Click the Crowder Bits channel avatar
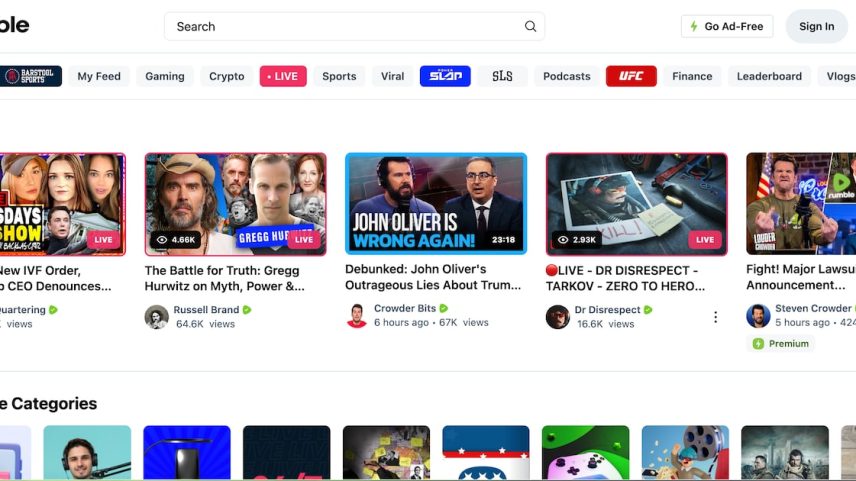This screenshot has width=856, height=481. coord(356,316)
